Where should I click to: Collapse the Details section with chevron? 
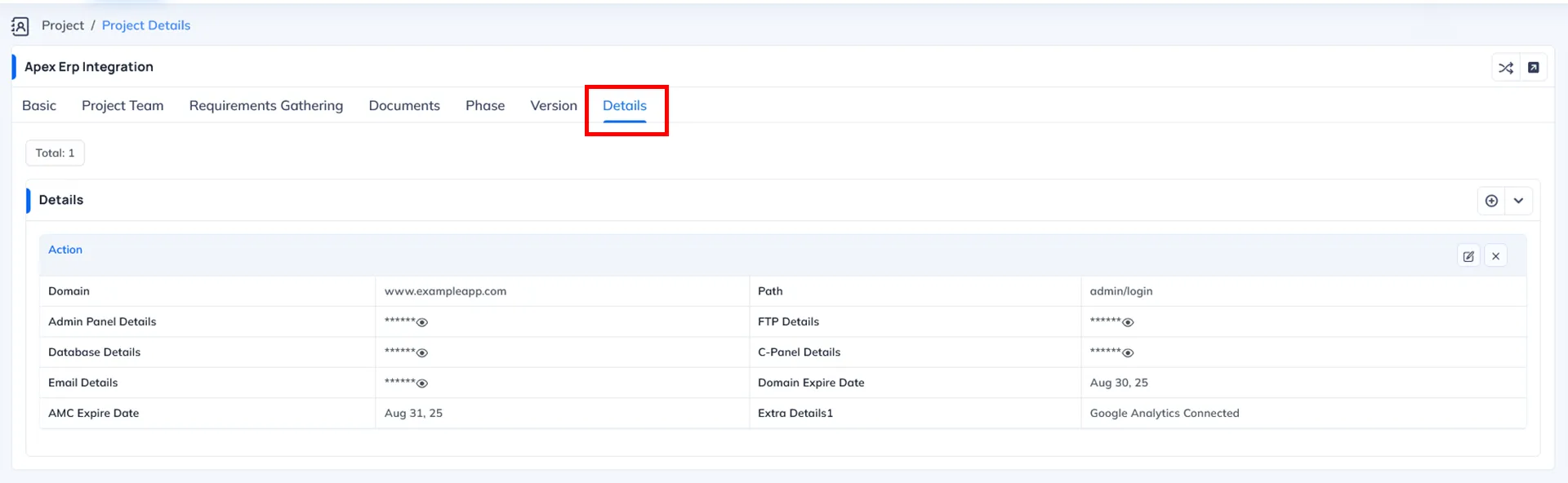click(x=1518, y=201)
